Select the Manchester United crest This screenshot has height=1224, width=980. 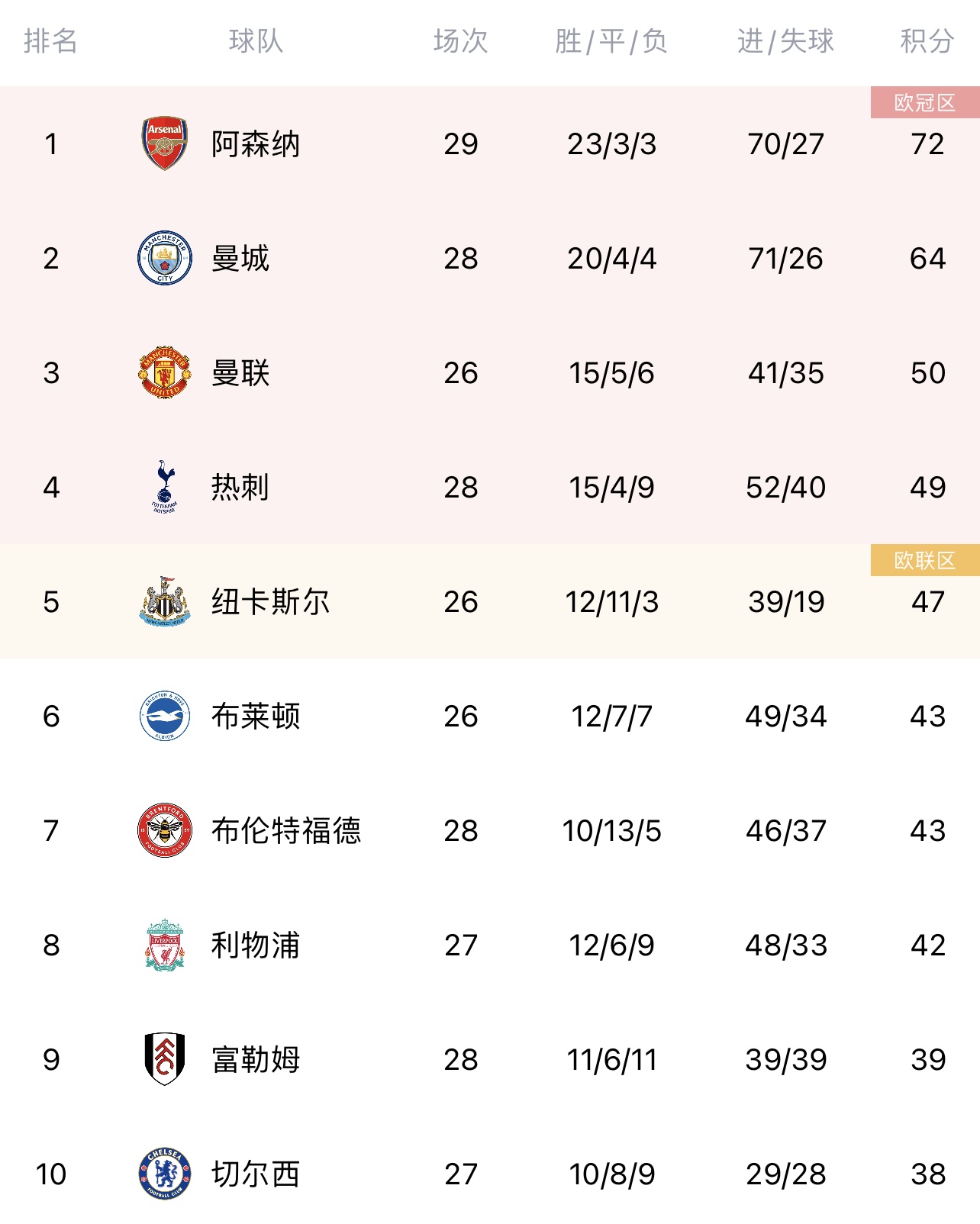tap(165, 372)
